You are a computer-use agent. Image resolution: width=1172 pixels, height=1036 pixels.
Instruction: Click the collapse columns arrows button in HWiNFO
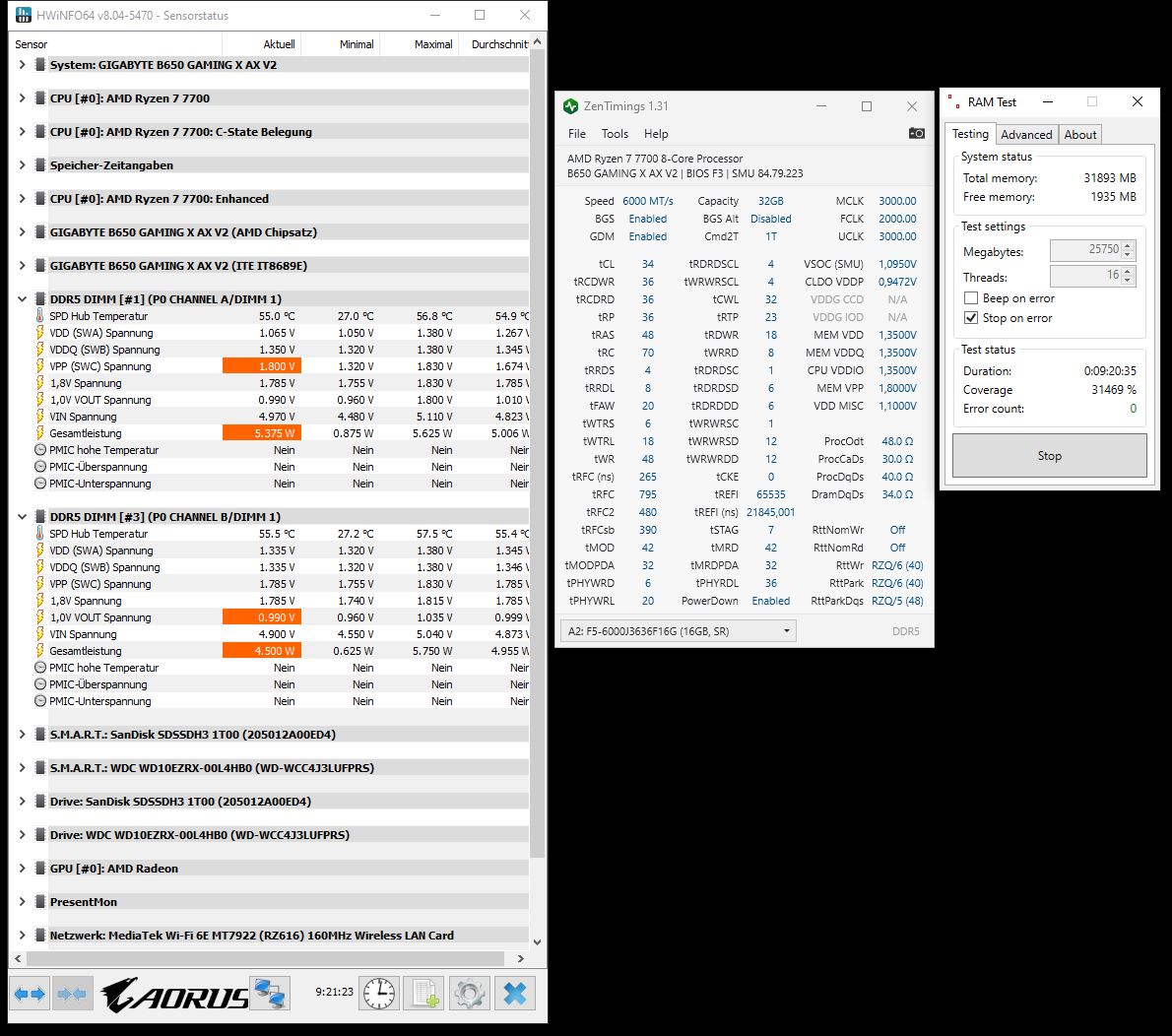click(x=73, y=994)
